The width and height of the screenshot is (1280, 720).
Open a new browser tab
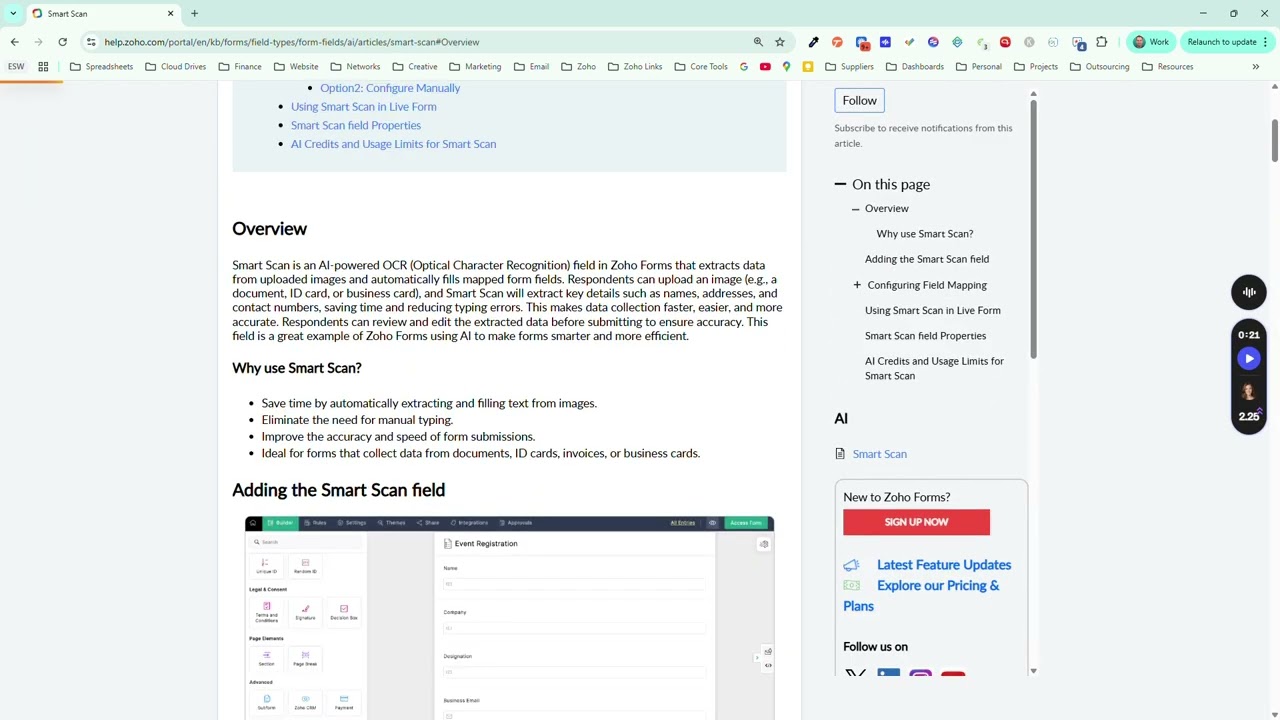(195, 14)
